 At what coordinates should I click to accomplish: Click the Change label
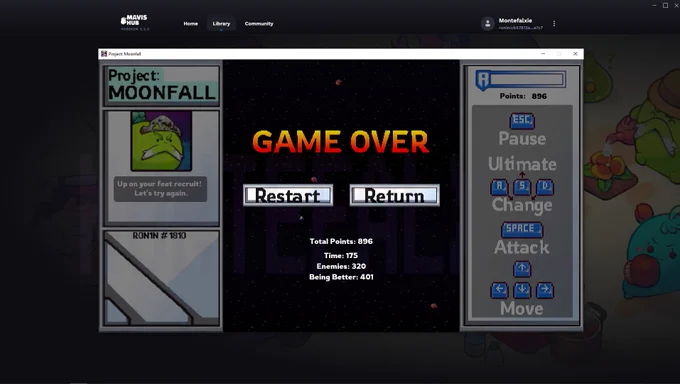(522, 205)
